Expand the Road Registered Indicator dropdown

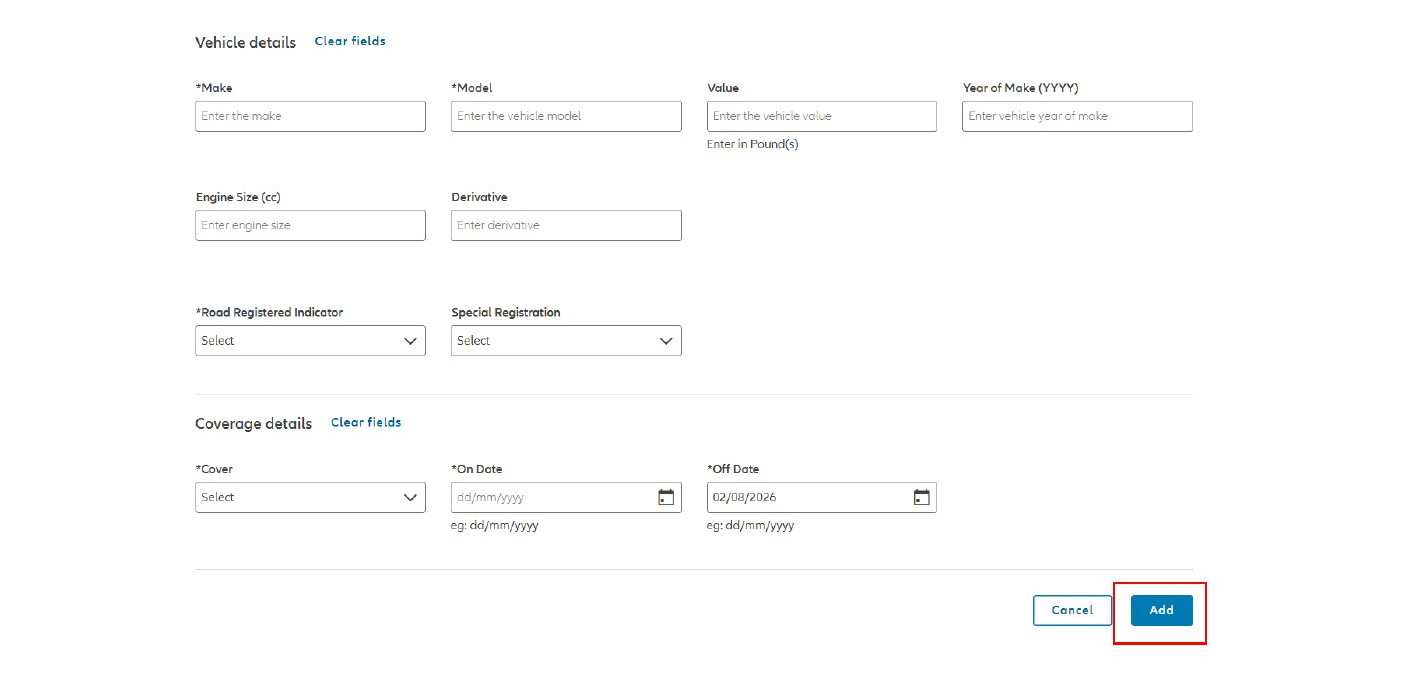311,341
